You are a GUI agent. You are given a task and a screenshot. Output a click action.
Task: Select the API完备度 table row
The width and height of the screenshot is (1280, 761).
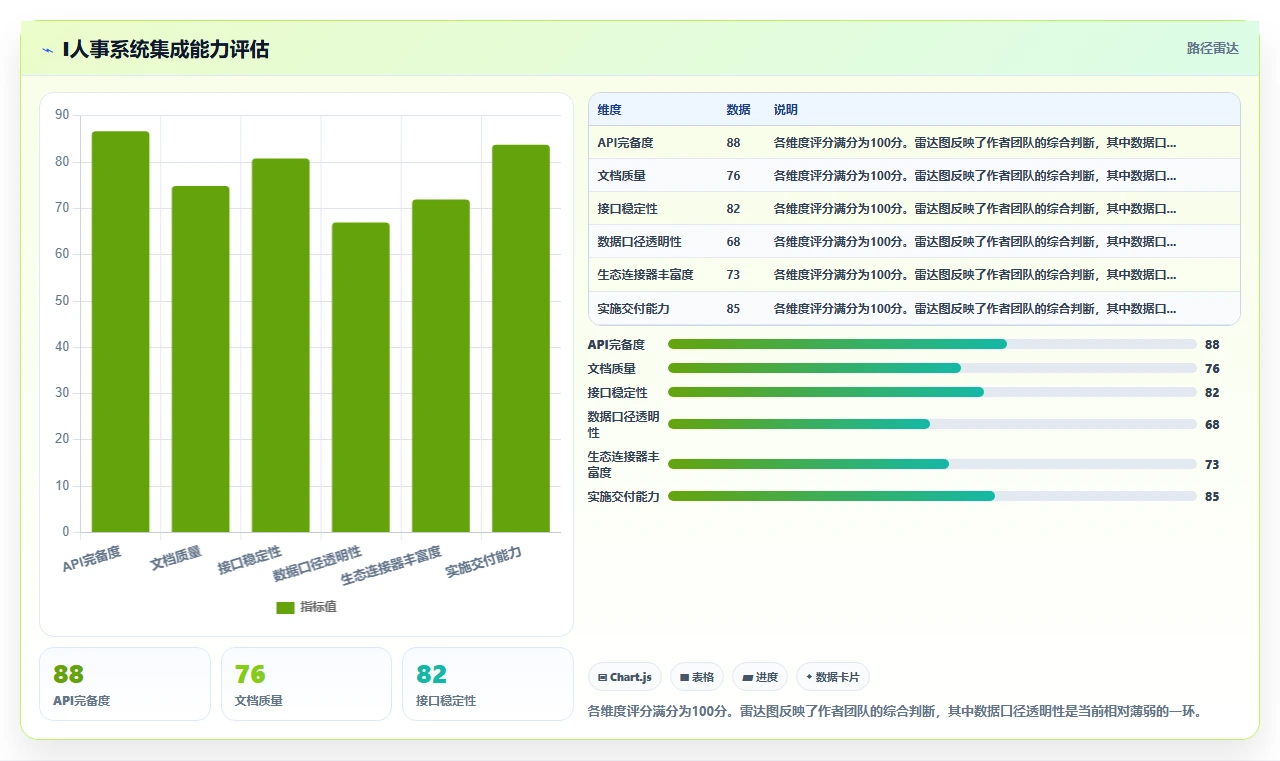pos(914,143)
